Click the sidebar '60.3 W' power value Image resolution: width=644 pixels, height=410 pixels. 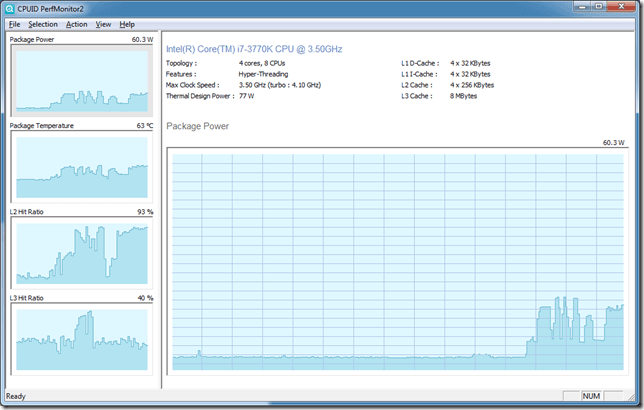(x=142, y=39)
